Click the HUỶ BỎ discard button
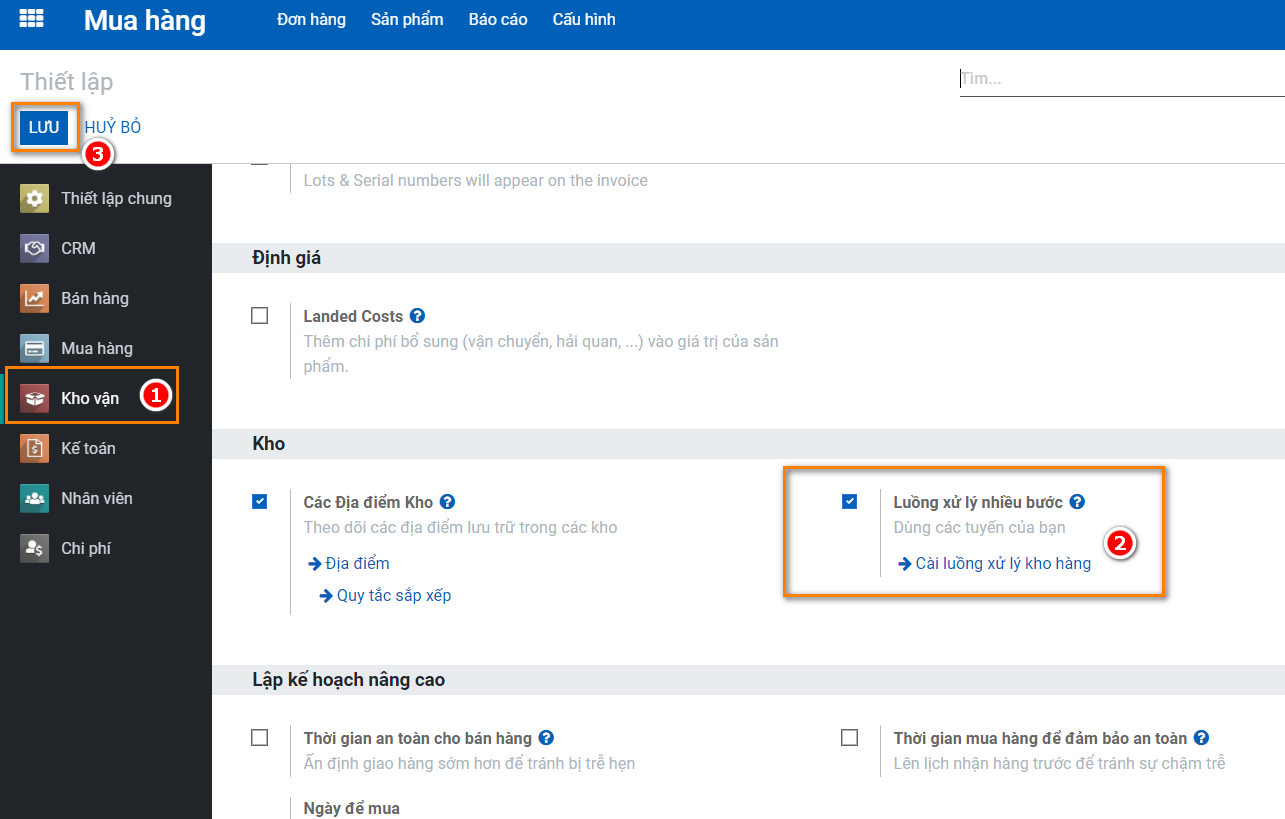1285x819 pixels. [x=113, y=127]
